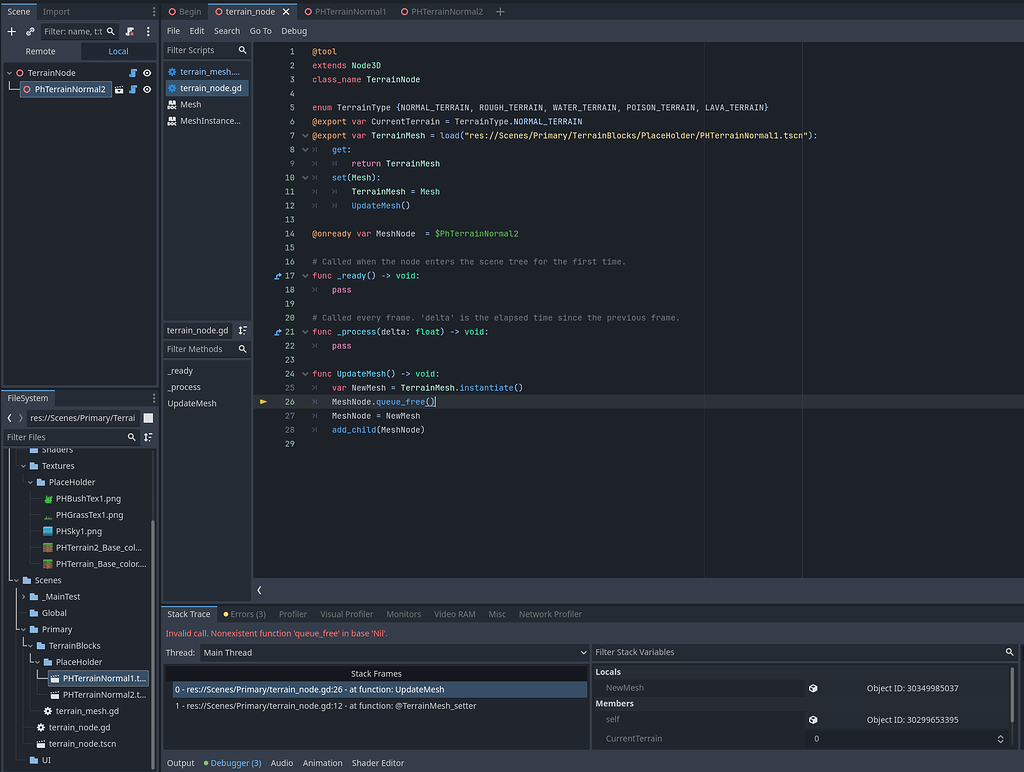Screen dimensions: 1024x772
Task: Increase CurrentTerrain using its stepper arrow
Action: (x=1000, y=735)
